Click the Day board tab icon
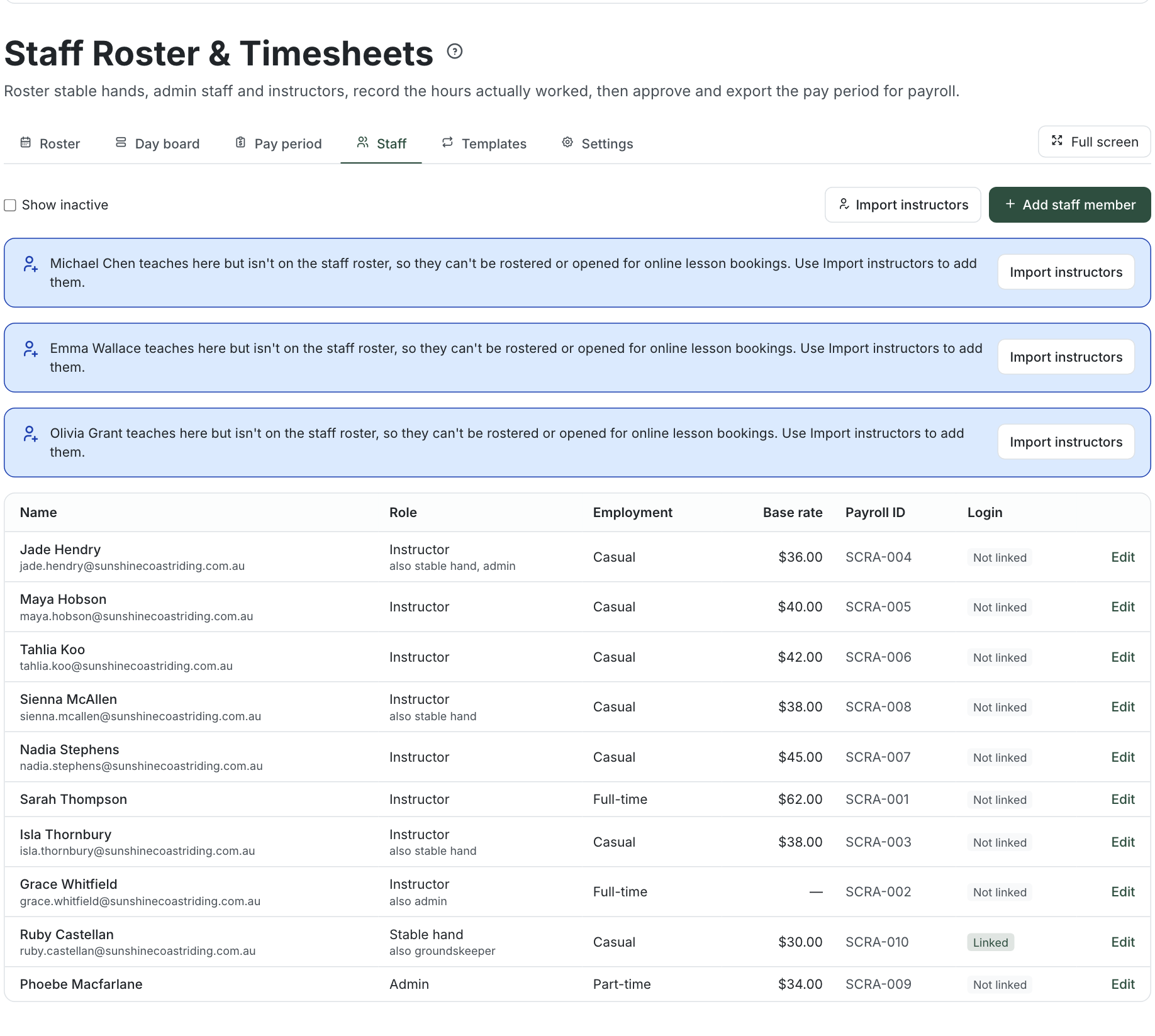The image size is (1155, 1036). coord(121,142)
